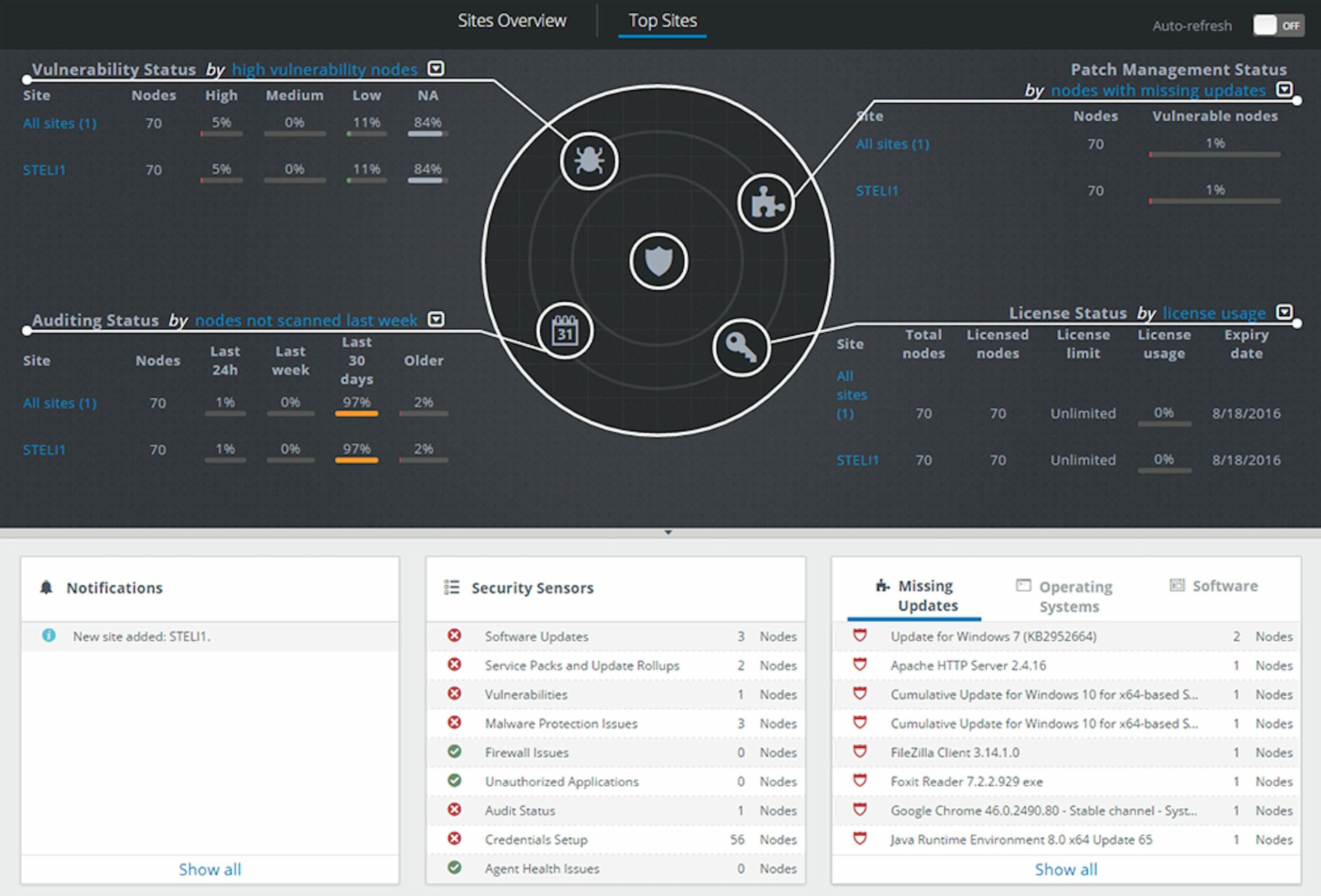Click the central shield icon
Image resolution: width=1321 pixels, height=896 pixels.
click(x=659, y=262)
